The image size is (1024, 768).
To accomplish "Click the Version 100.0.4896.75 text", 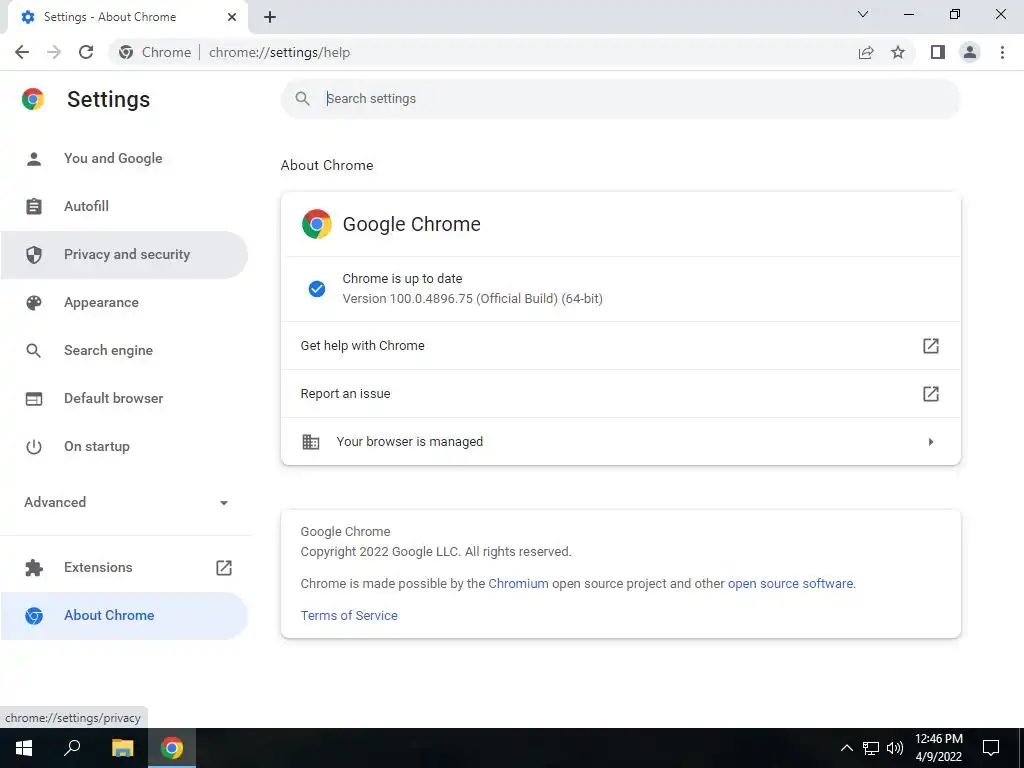I will coord(472,299).
